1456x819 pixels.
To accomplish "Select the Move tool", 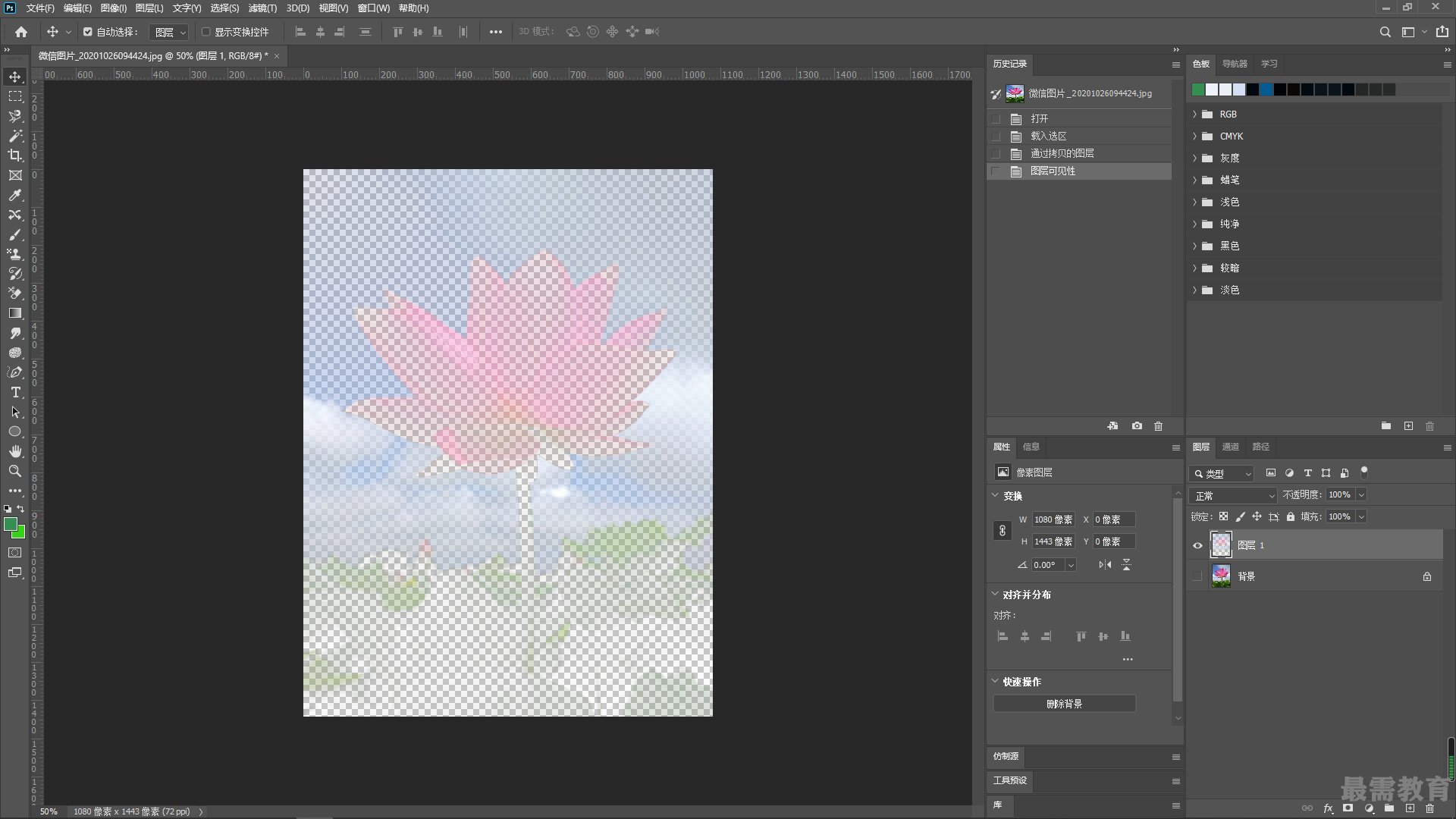I will 15,77.
